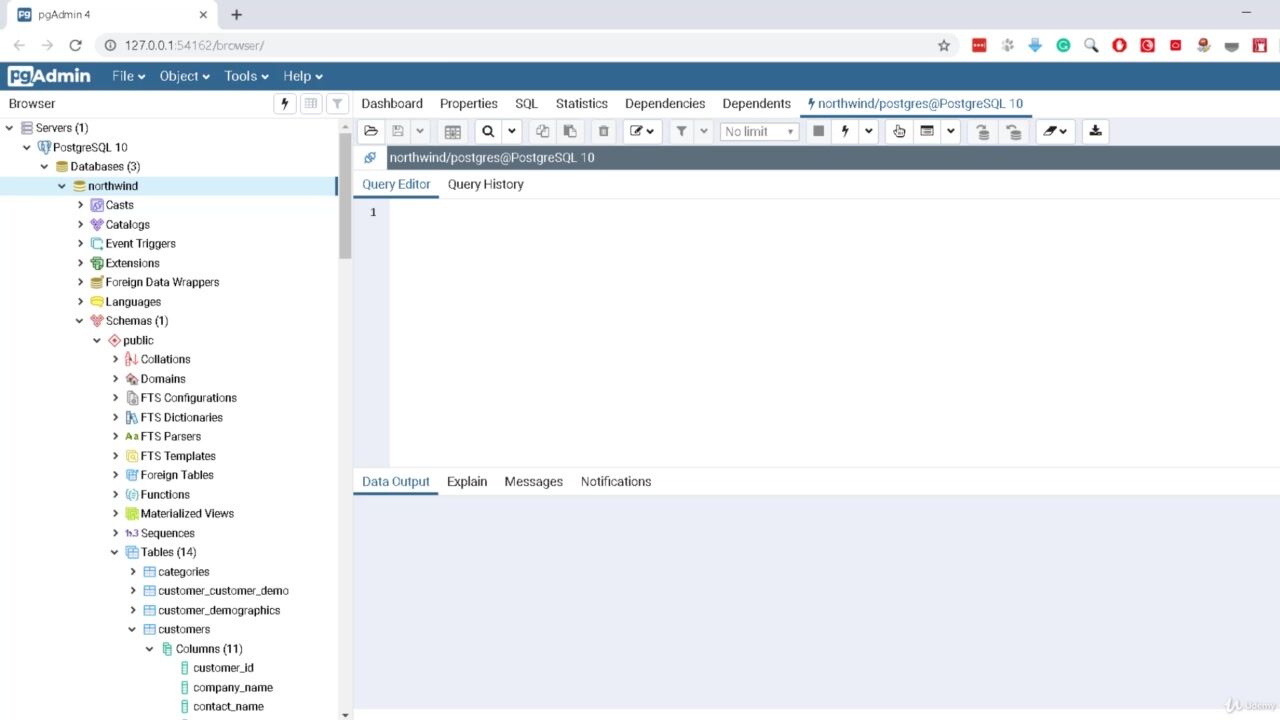Open a new Chrome tab

click(236, 15)
